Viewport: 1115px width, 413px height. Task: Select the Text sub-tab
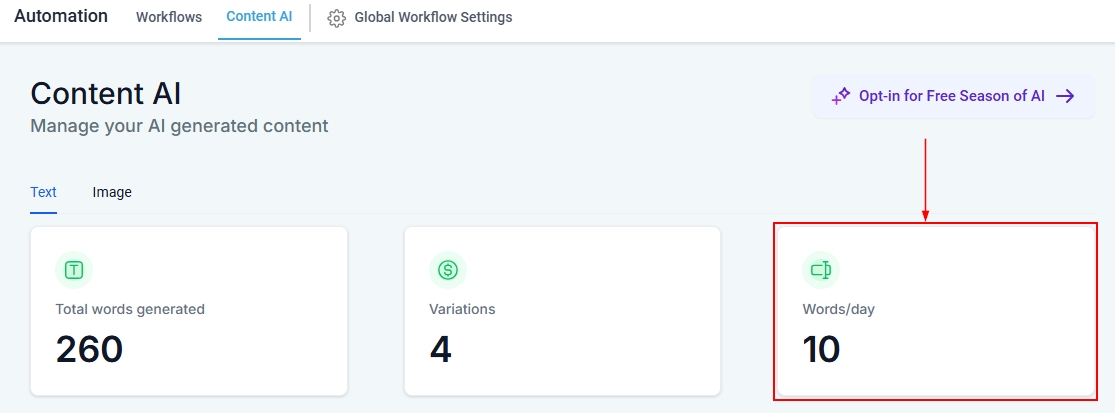tap(43, 192)
